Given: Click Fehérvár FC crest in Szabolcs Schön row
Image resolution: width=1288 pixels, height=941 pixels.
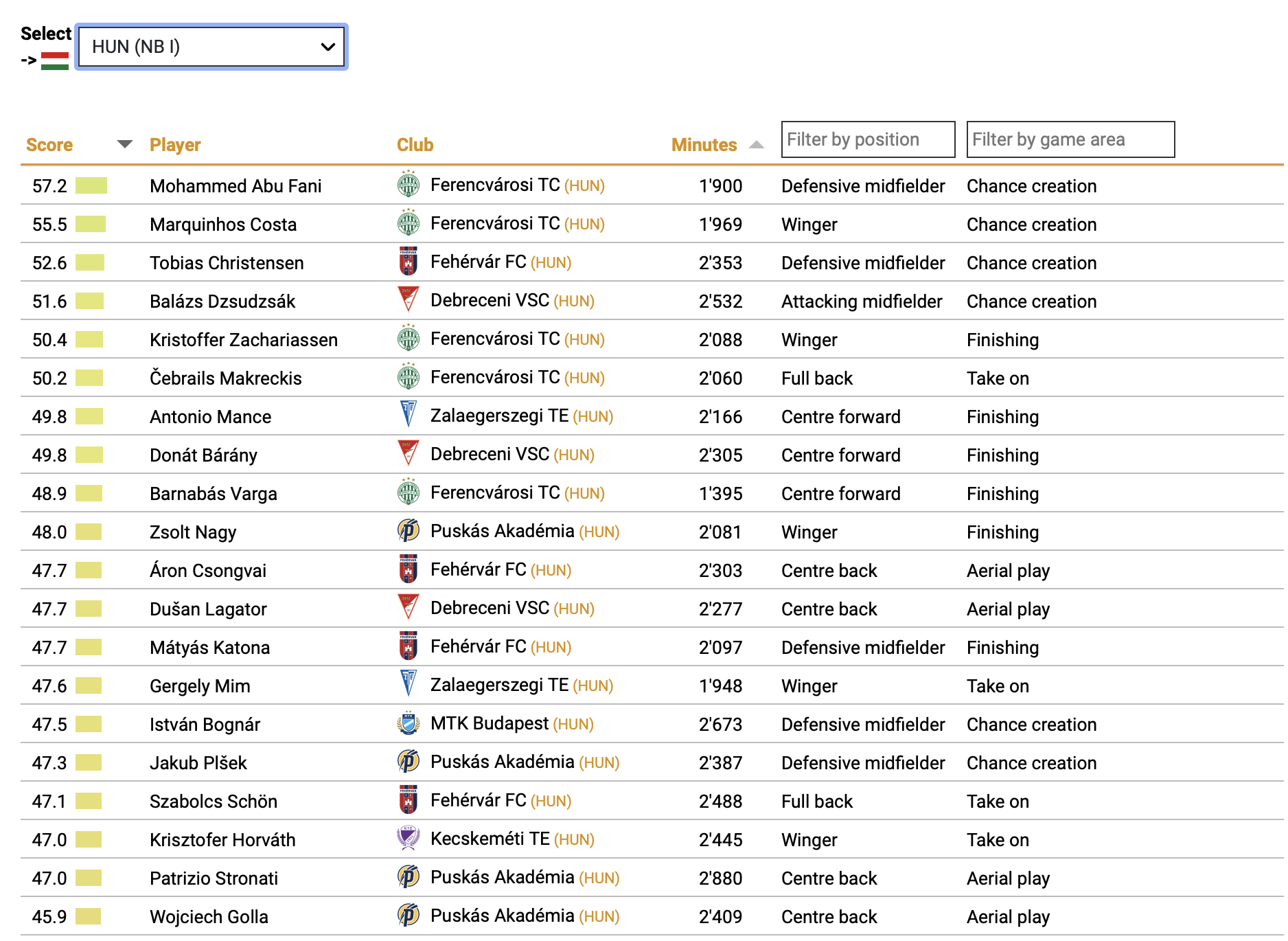Looking at the screenshot, I should [x=409, y=800].
